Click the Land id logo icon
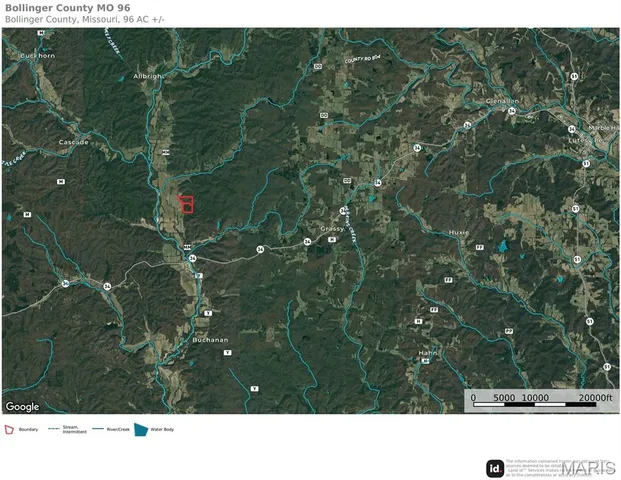Image resolution: width=621 pixels, height=480 pixels. click(x=495, y=469)
